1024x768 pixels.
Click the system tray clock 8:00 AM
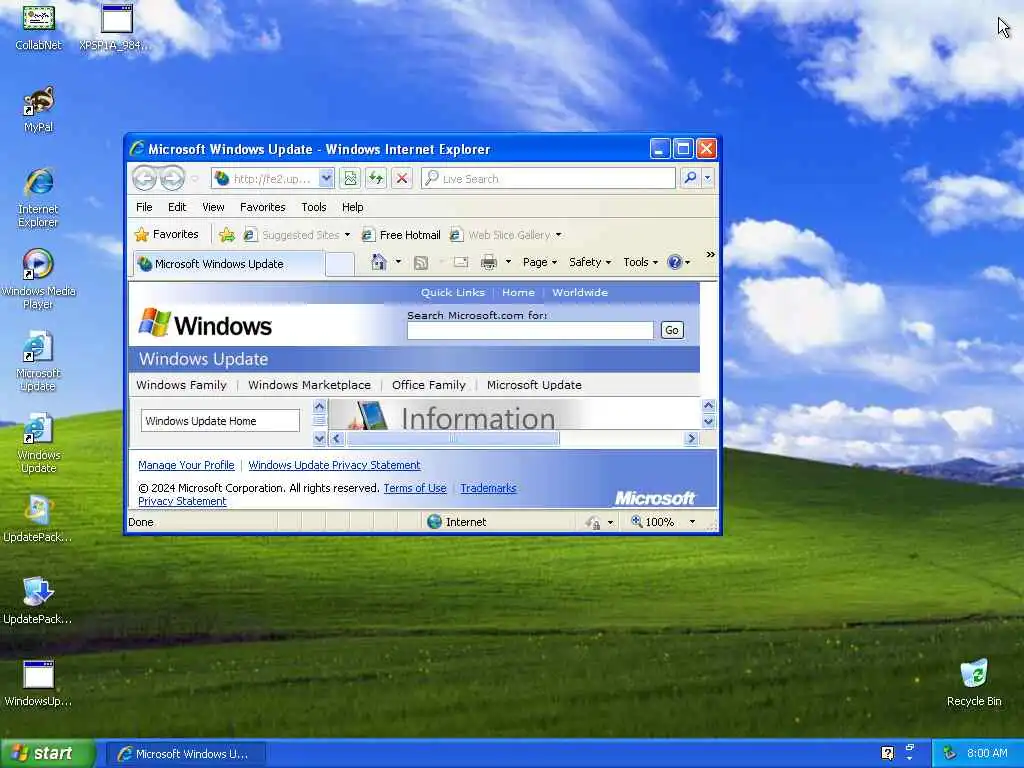tap(987, 753)
